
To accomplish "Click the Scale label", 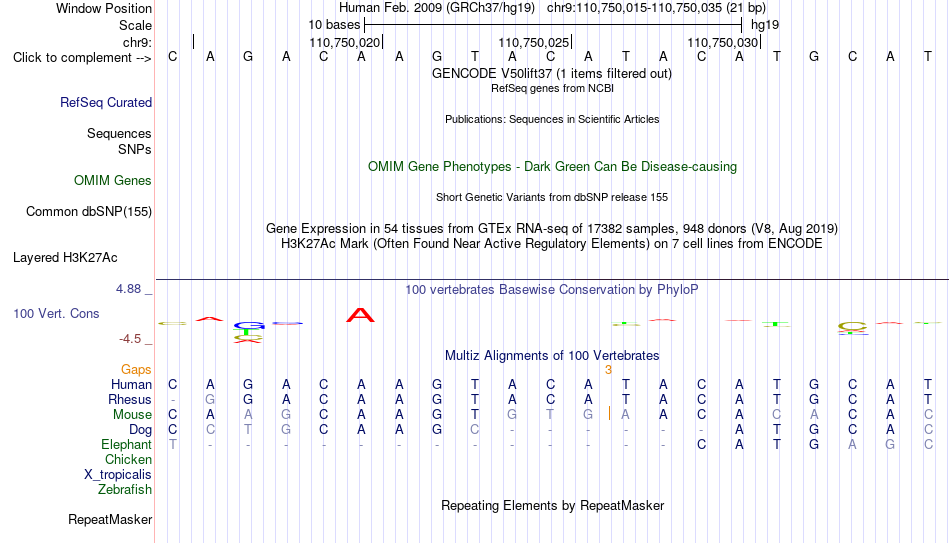I will (135, 25).
